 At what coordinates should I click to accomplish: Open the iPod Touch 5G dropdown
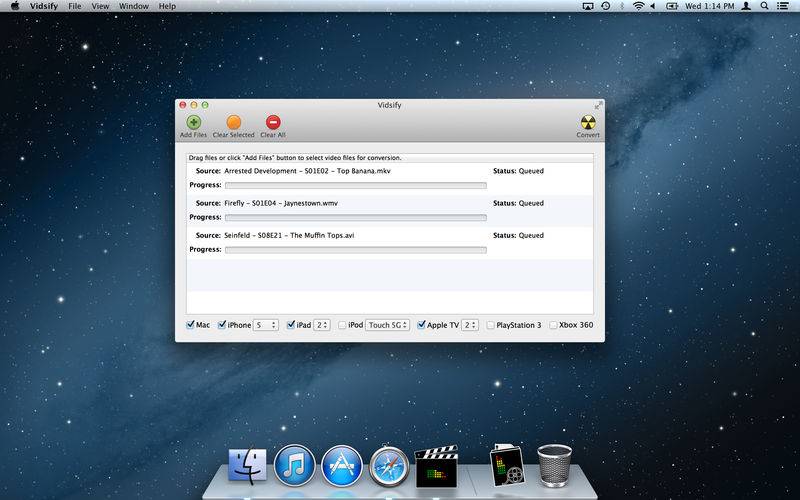tap(387, 325)
